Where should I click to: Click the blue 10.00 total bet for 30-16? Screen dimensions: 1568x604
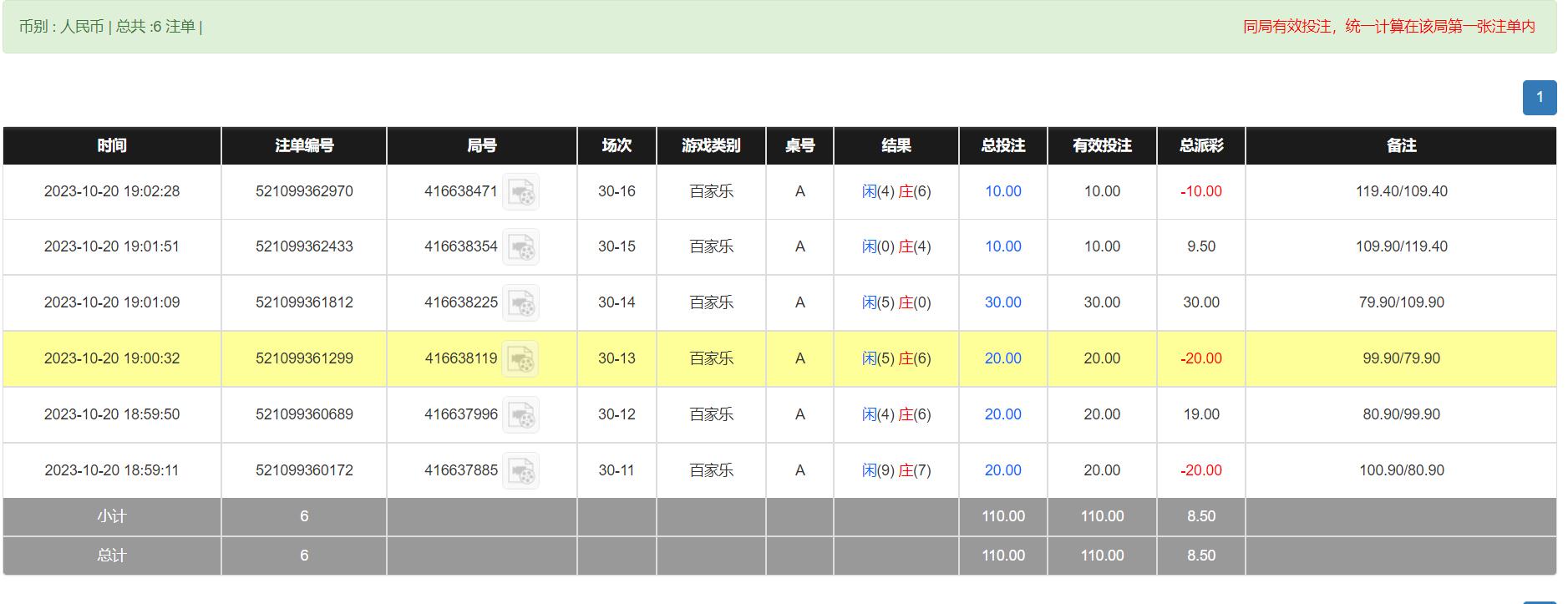click(x=1003, y=191)
